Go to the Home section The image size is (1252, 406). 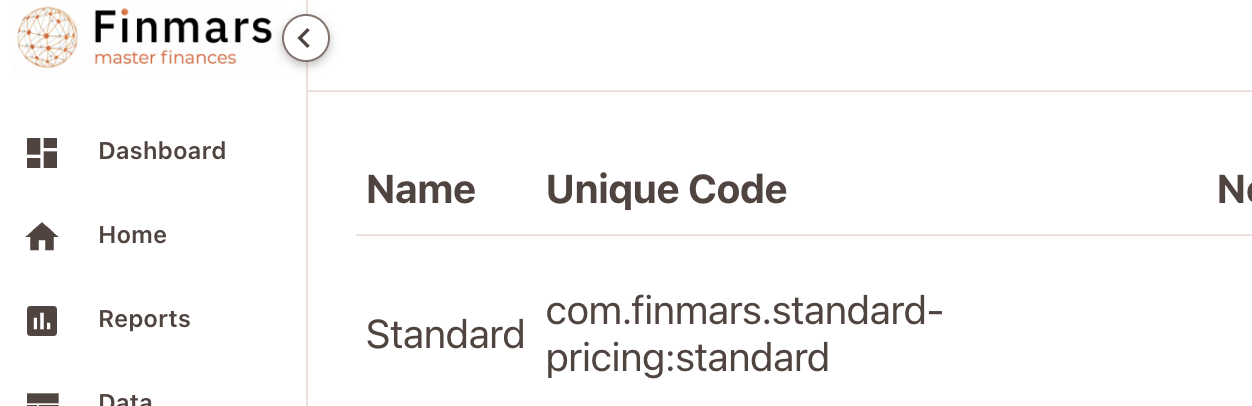point(132,235)
